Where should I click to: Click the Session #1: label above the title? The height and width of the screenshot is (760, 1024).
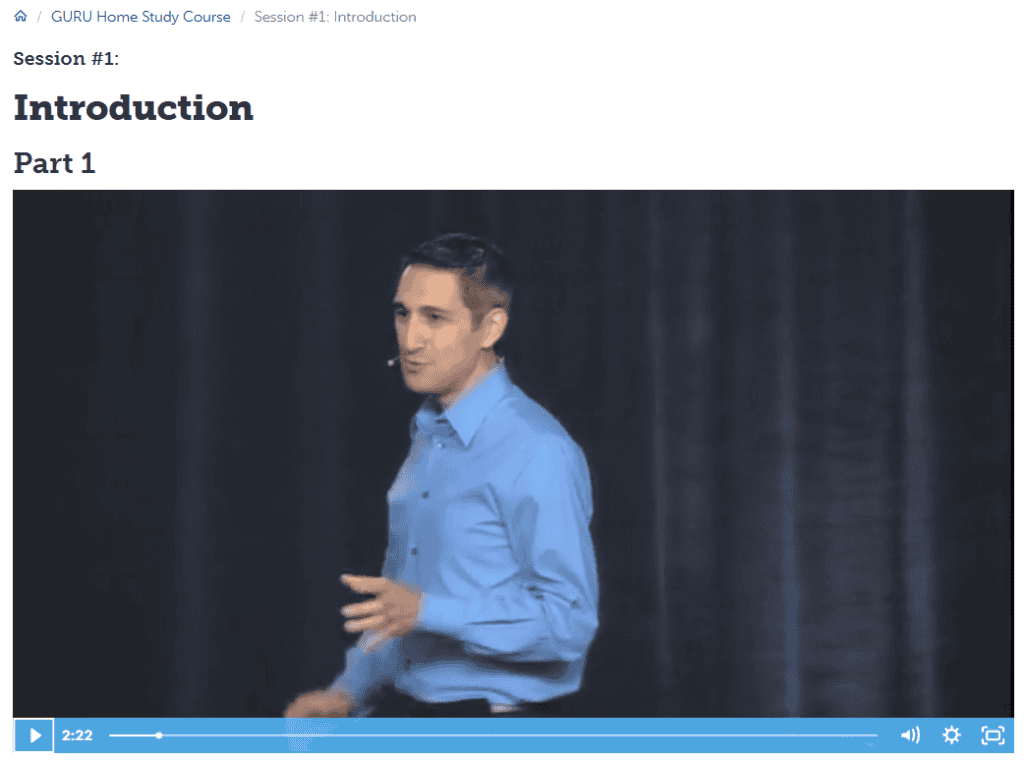[66, 59]
